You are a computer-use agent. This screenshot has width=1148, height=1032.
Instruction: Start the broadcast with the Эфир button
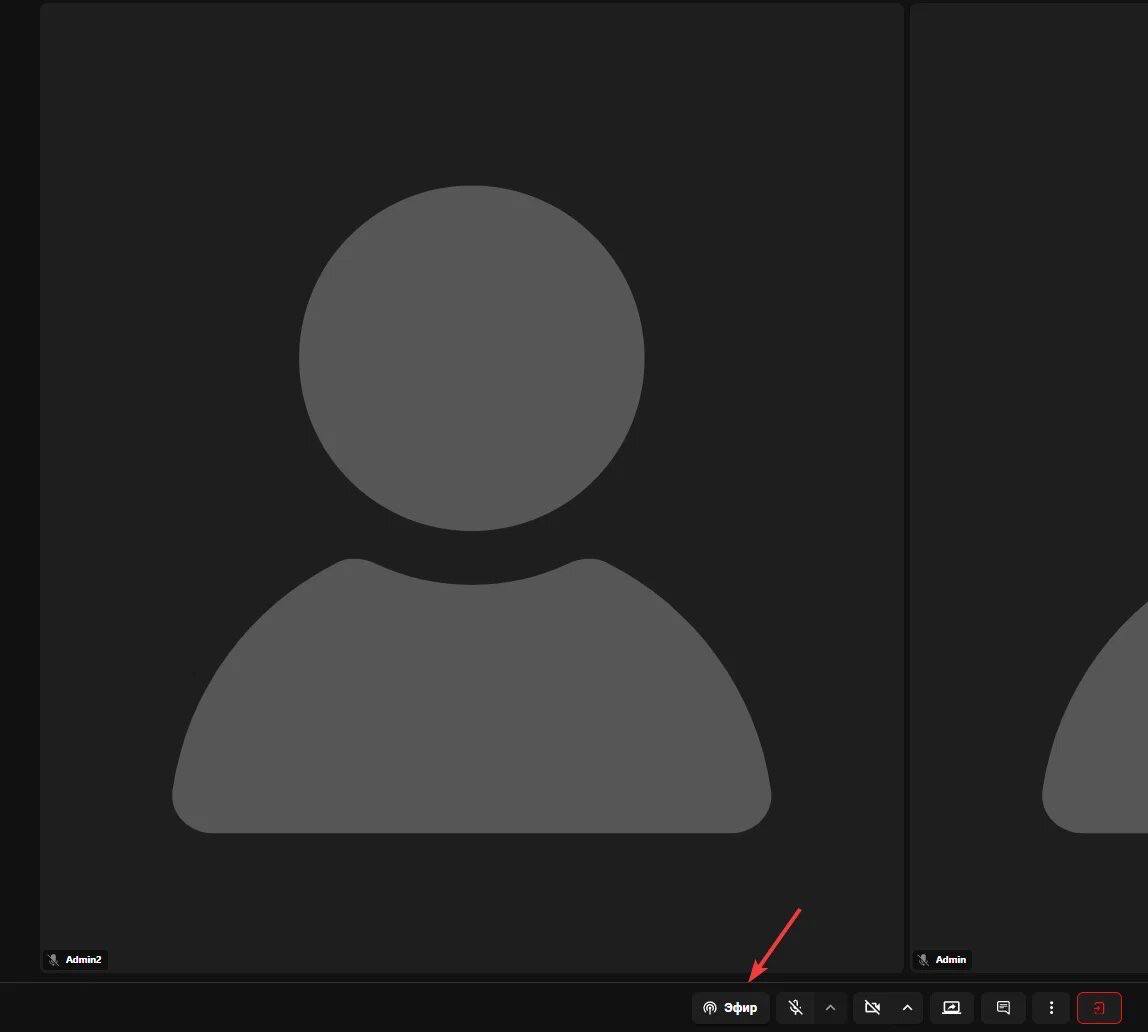click(731, 1008)
